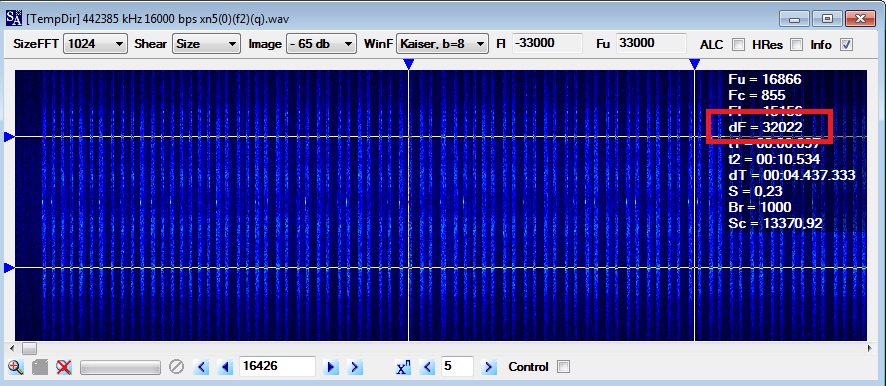This screenshot has height=386, width=886.
Task: Click the 'S = 0,23' readout
Action: (756, 191)
